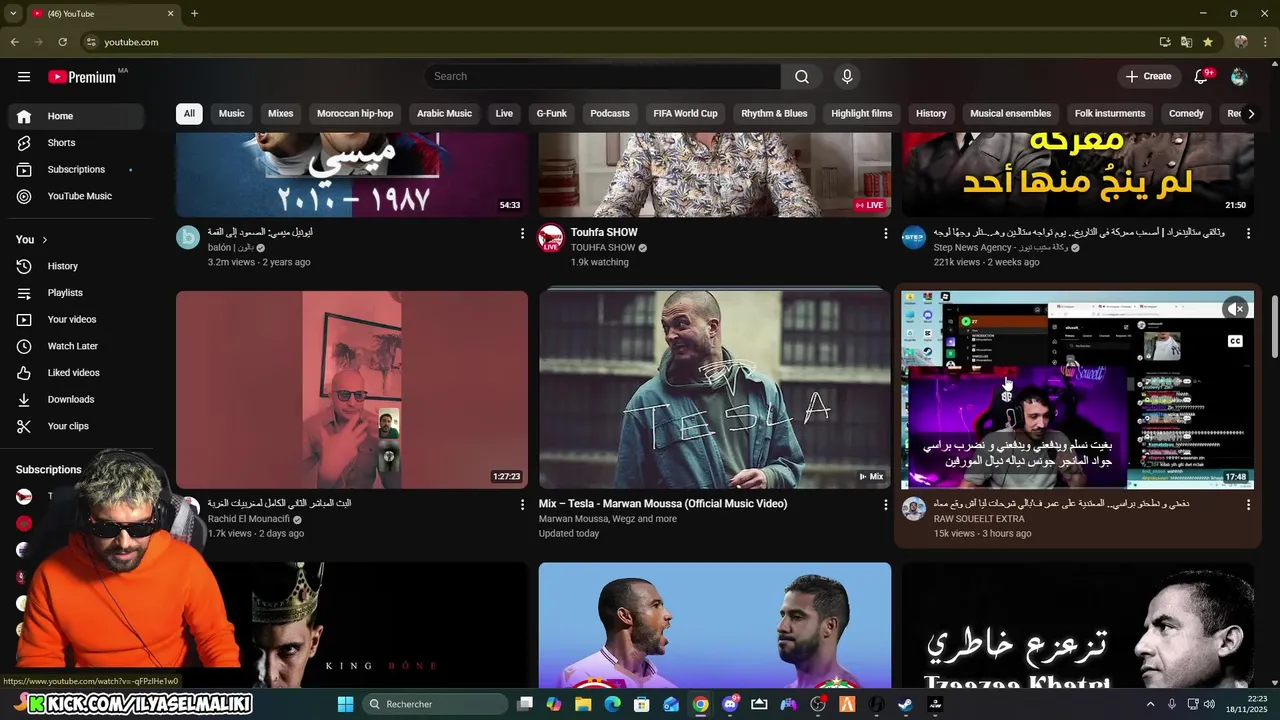
Task: Open the TOUHFA SHOW channel avatar
Action: pyautogui.click(x=550, y=238)
